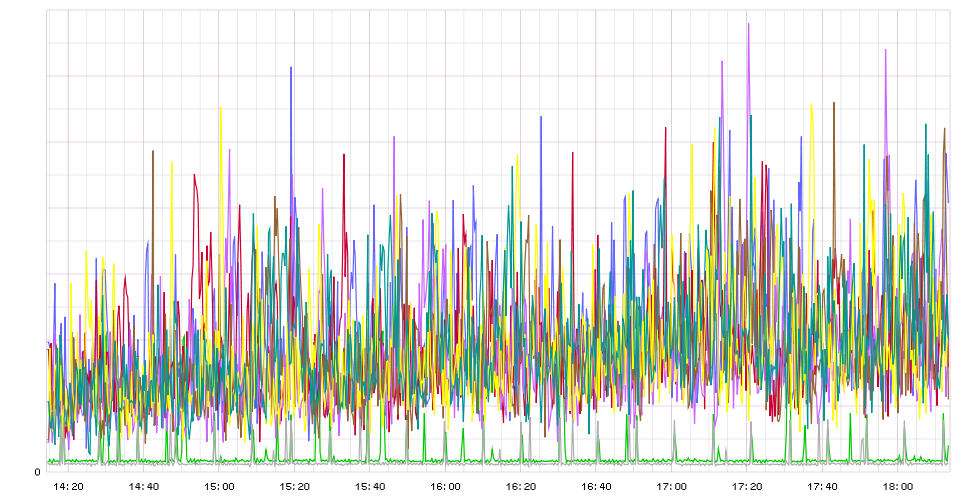Select the brown spike peak near 14:40

pos(153,152)
